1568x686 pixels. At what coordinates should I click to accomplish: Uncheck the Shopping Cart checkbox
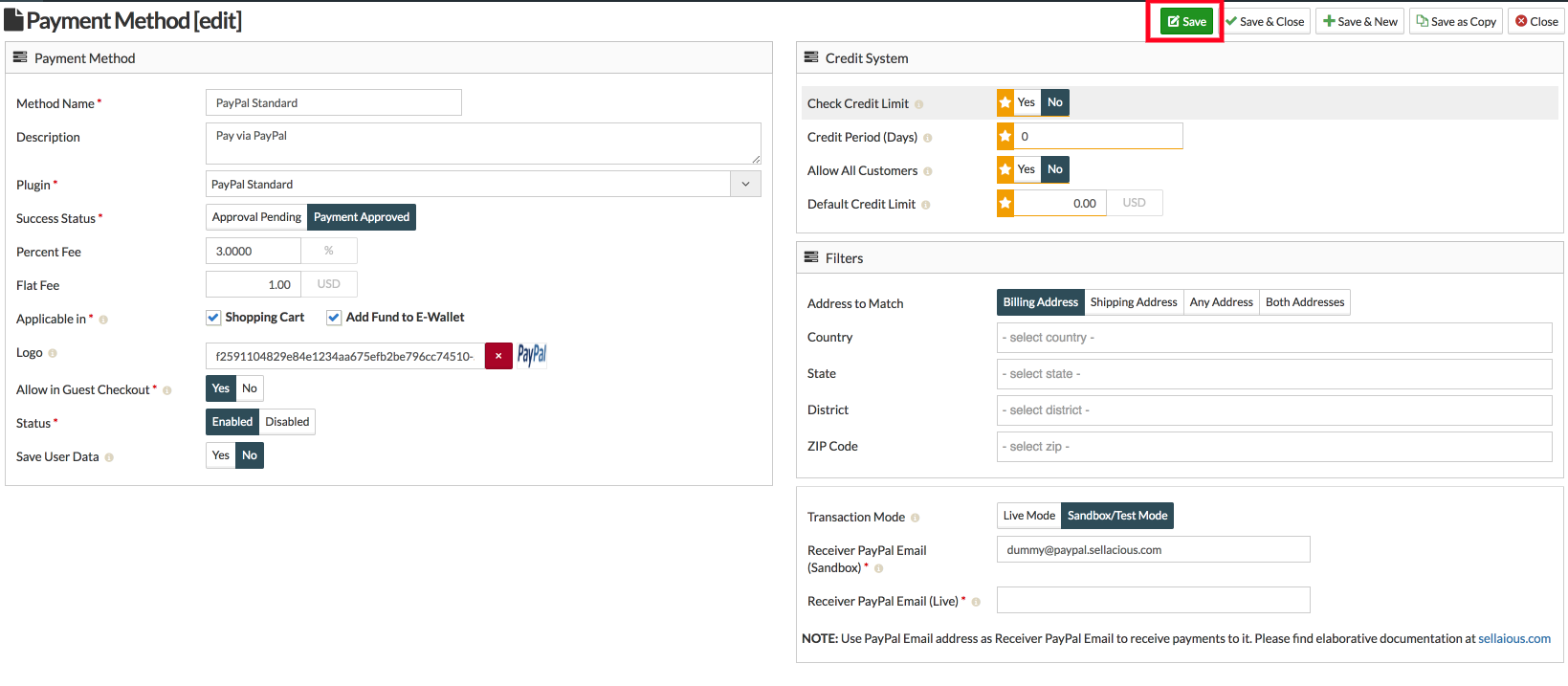point(213,318)
